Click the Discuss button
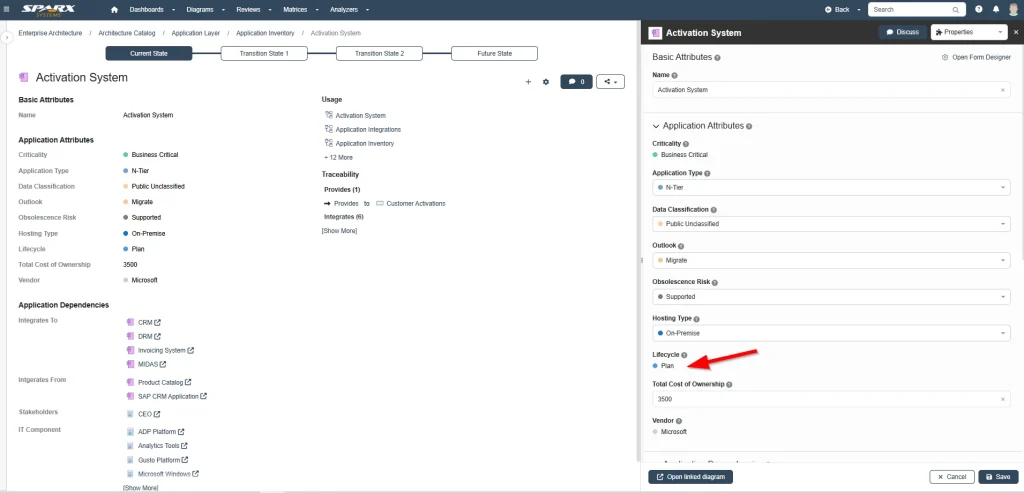 (903, 32)
